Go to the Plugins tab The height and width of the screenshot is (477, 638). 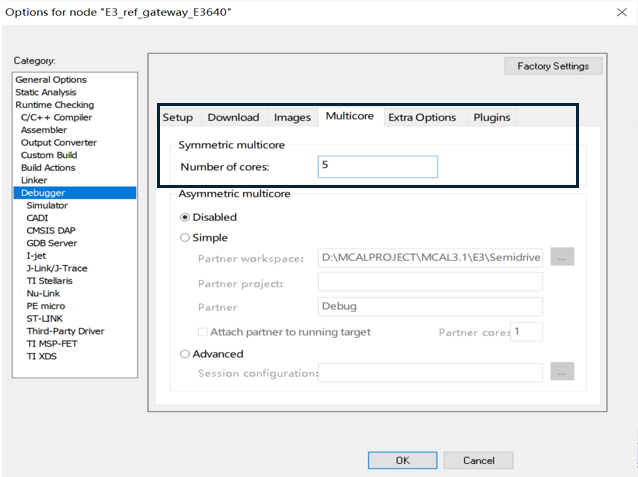pos(491,118)
